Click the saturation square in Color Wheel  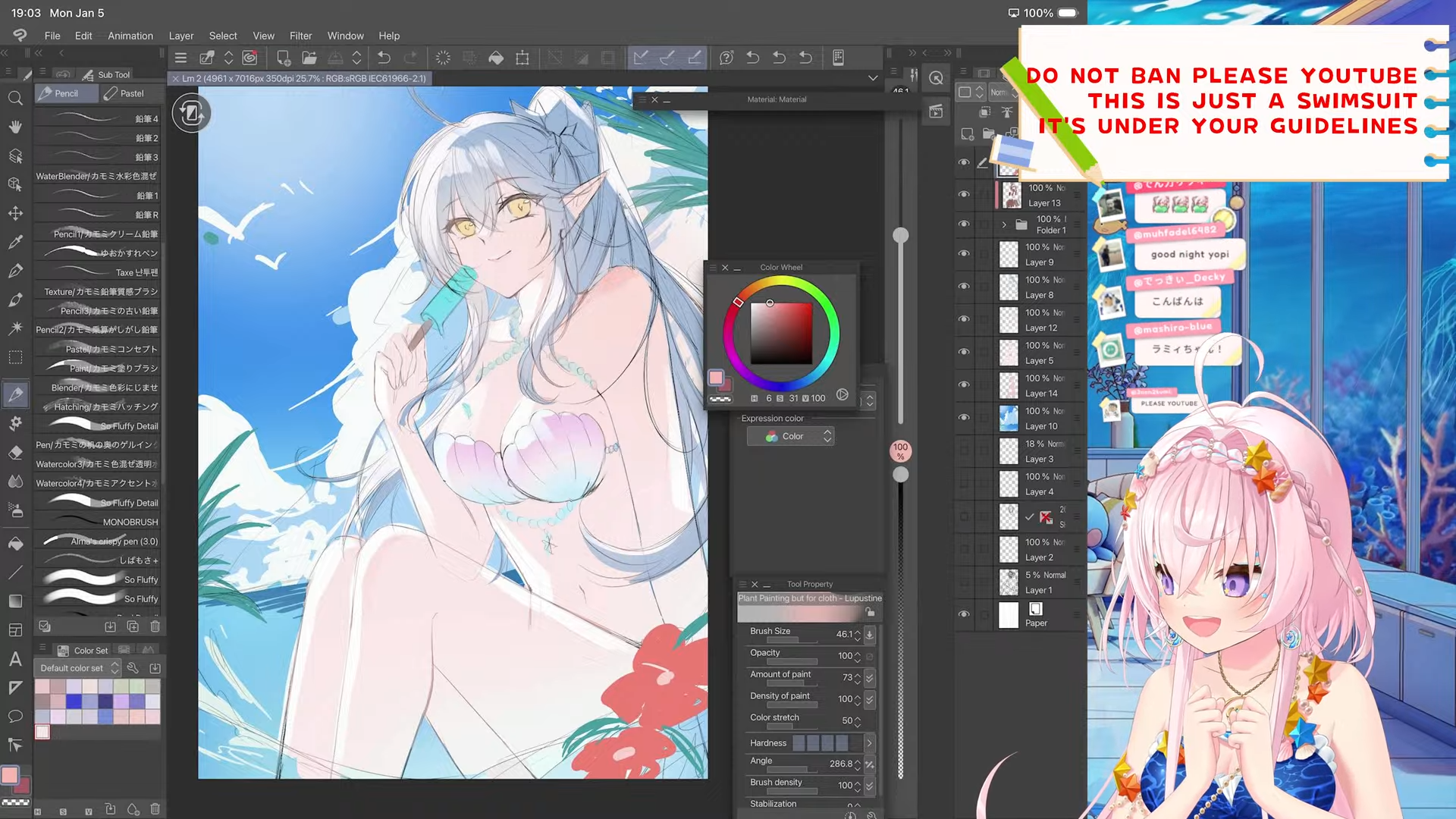781,334
